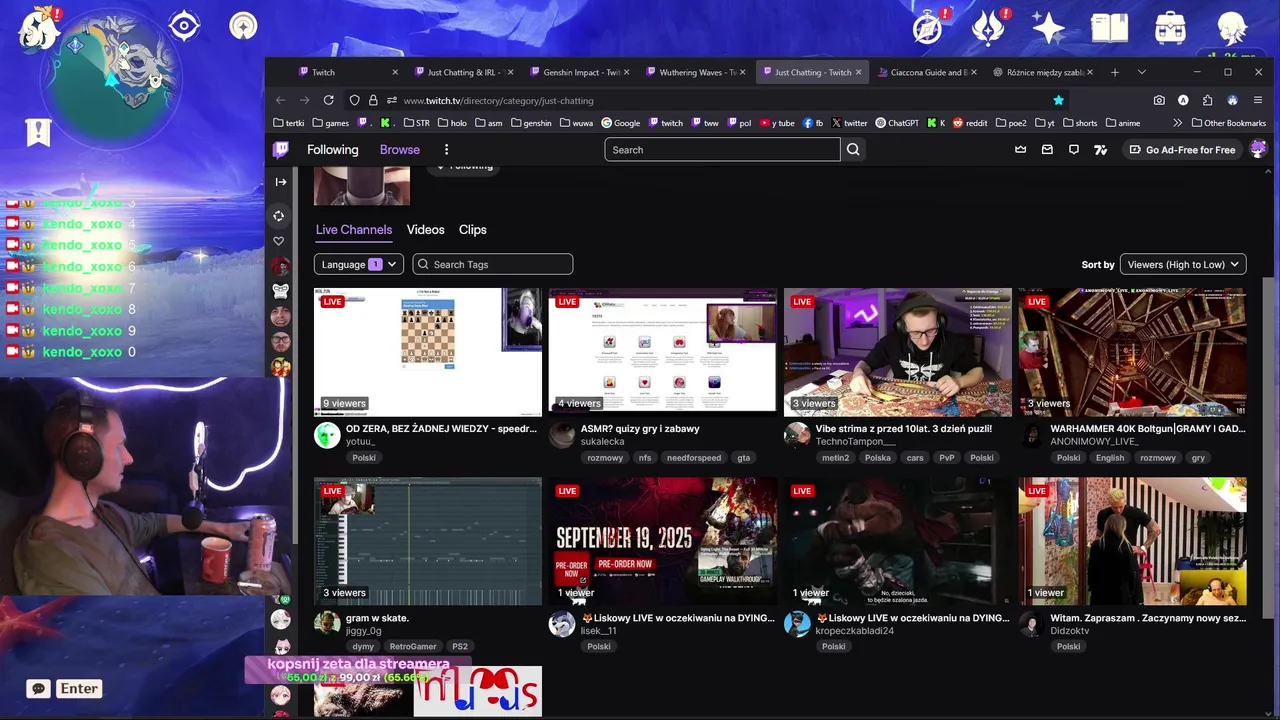Click the browser screenshot camera icon
Screen dimensions: 1280x720
tap(1159, 100)
